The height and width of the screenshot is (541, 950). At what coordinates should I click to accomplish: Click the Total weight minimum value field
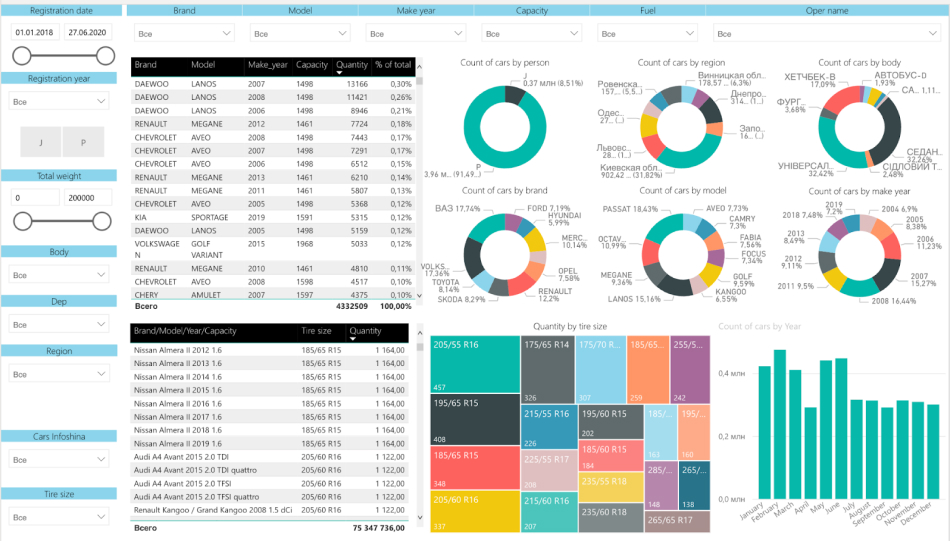[x=35, y=197]
